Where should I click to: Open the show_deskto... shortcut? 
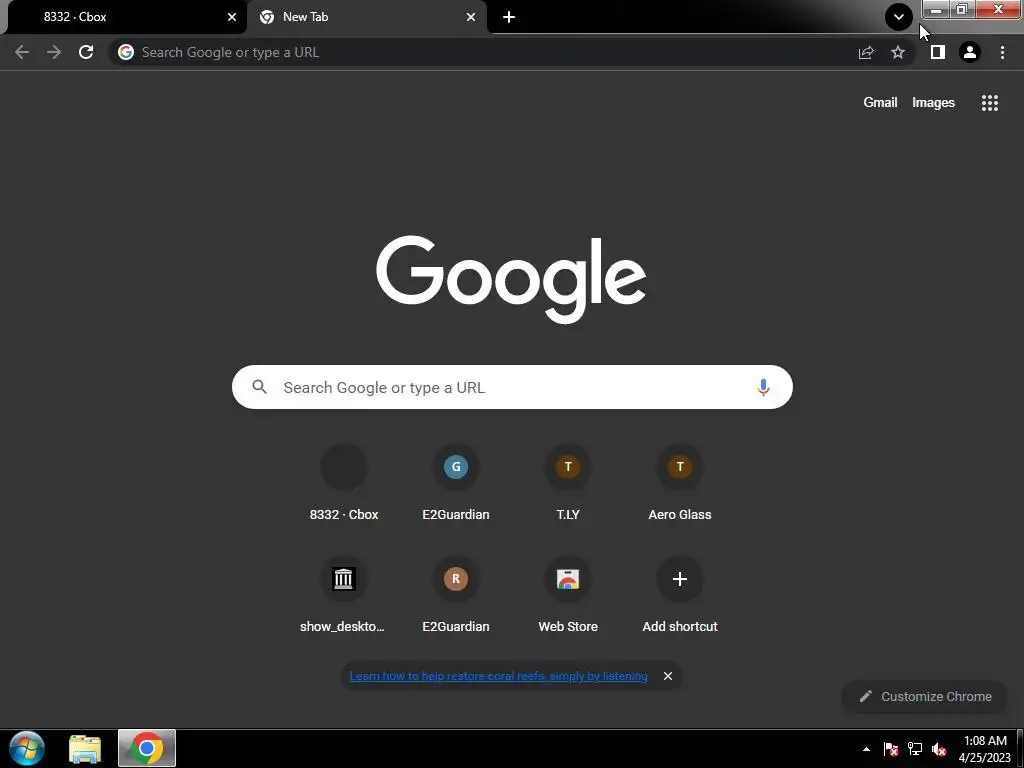[x=344, y=596]
